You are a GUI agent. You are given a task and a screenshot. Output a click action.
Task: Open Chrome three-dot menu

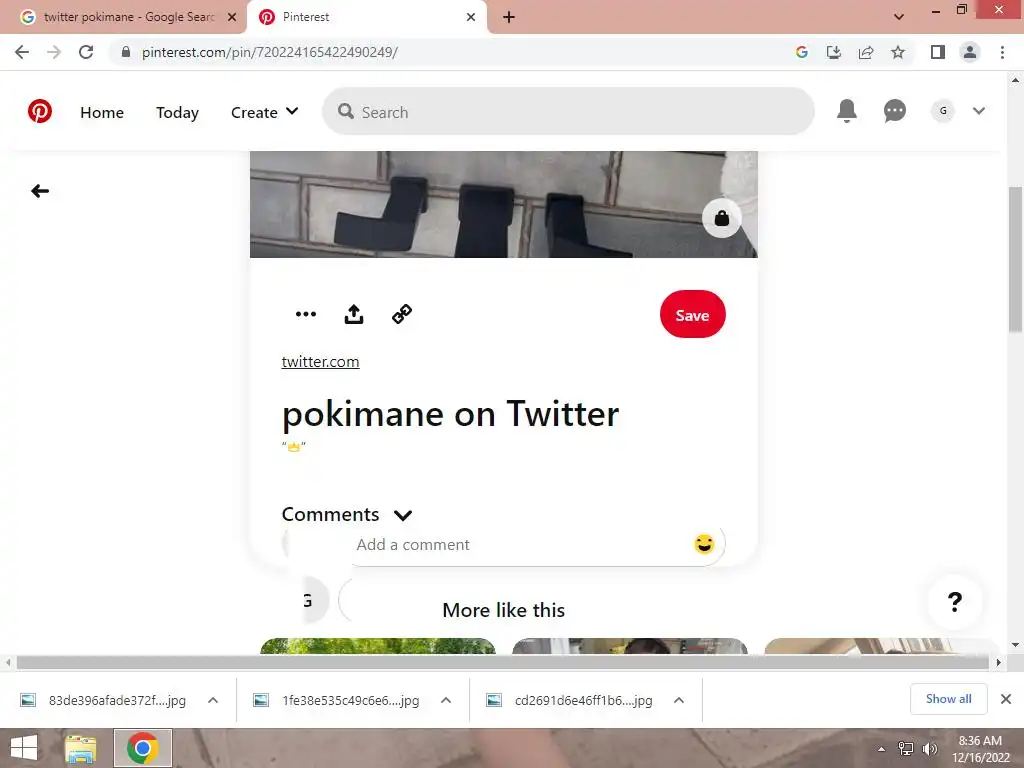point(1002,52)
